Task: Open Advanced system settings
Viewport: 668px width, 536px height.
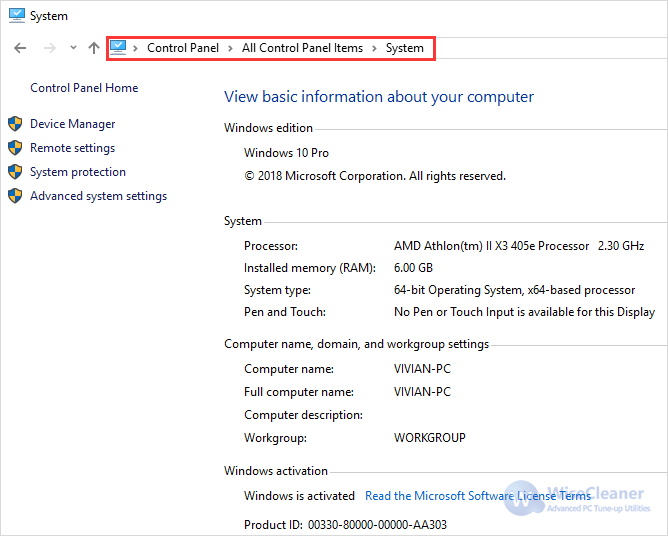Action: 98,196
